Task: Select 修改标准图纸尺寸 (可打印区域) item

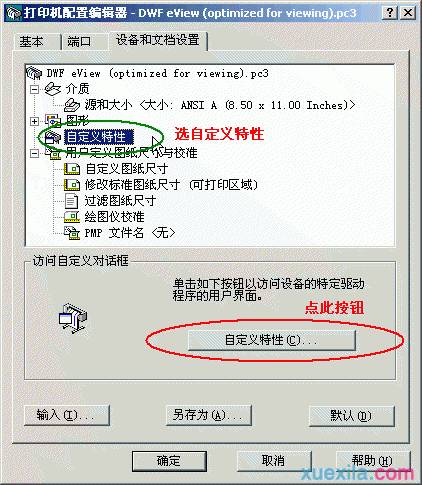Action: pyautogui.click(x=172, y=185)
